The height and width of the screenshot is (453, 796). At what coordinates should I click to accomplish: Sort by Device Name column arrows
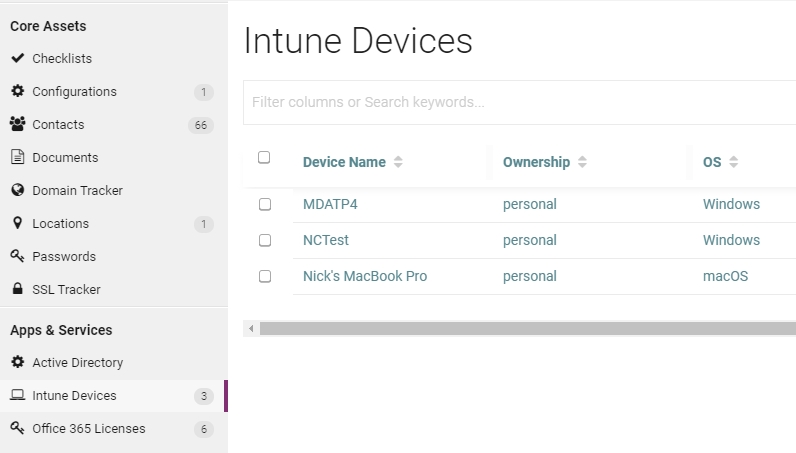398,162
